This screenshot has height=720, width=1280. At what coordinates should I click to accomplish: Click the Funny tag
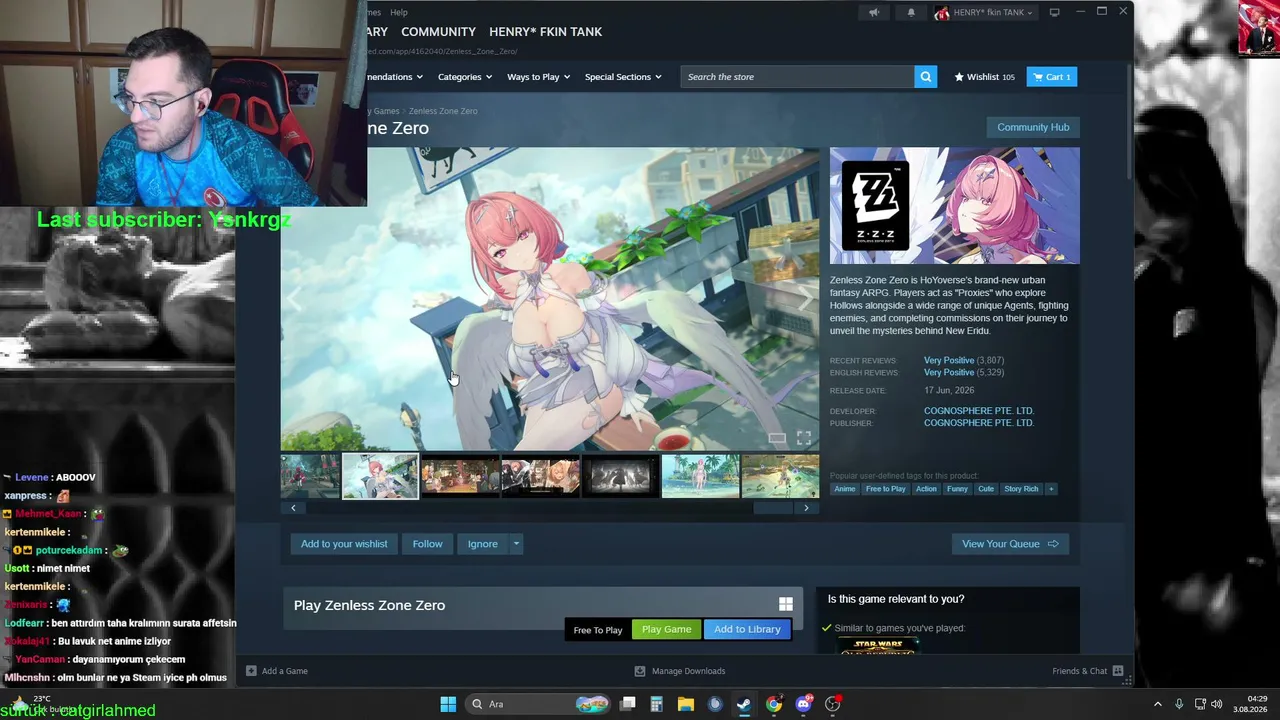pos(957,489)
